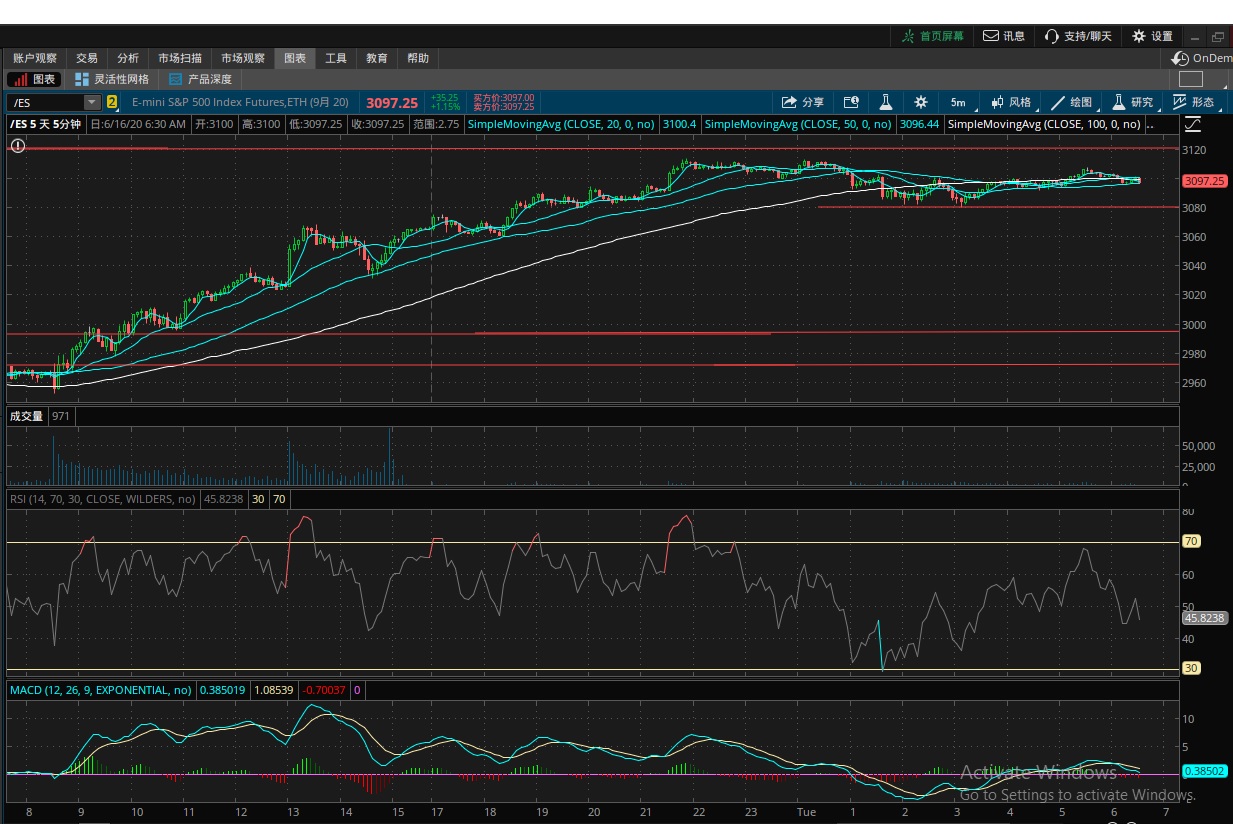
Task: Click +35.25 net change value
Action: (445, 98)
